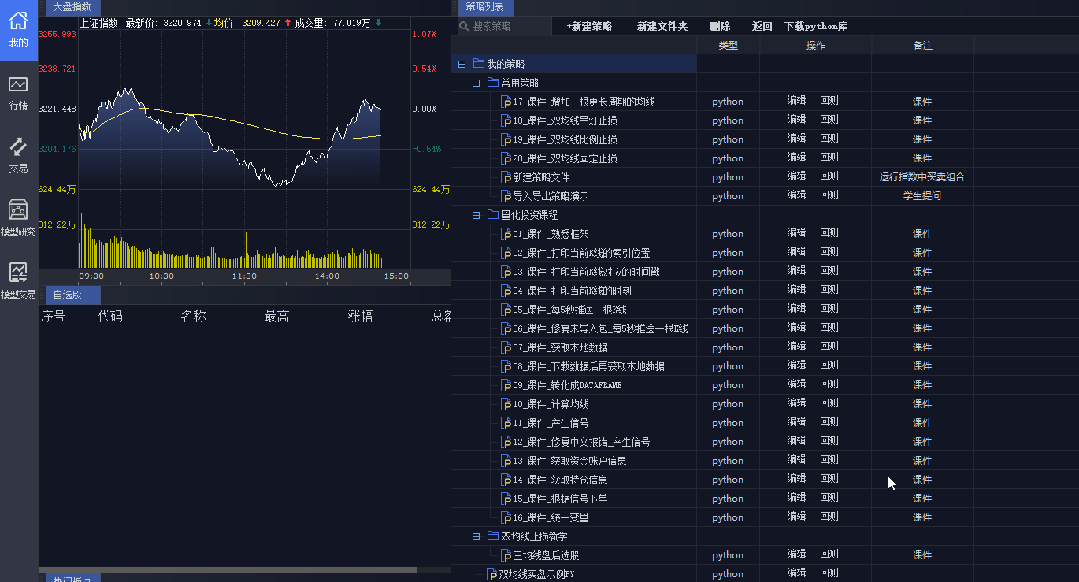Click the 序号 column header in 自选股
The image size is (1079, 582).
point(54,316)
